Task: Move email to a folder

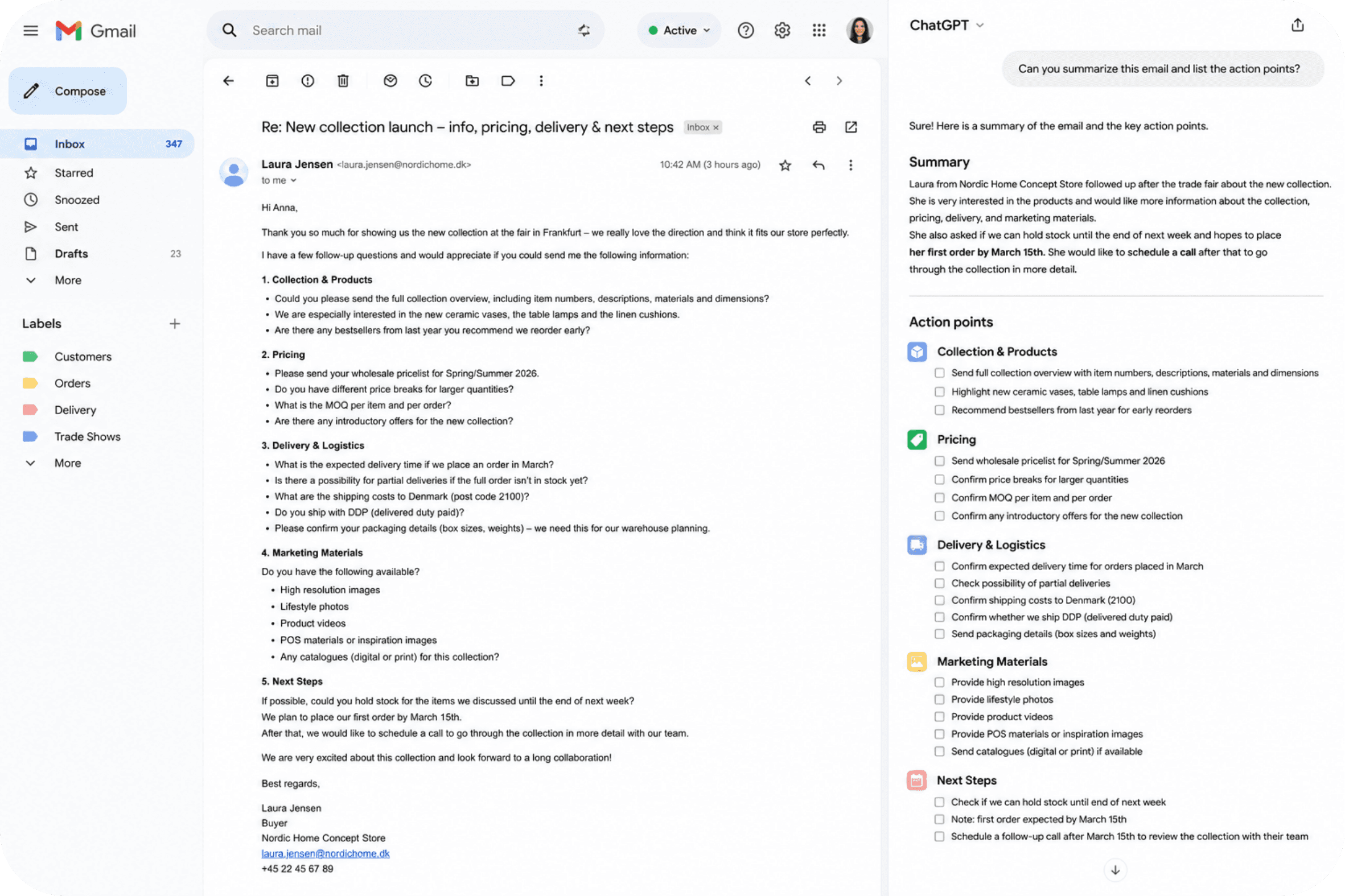Action: tap(472, 81)
